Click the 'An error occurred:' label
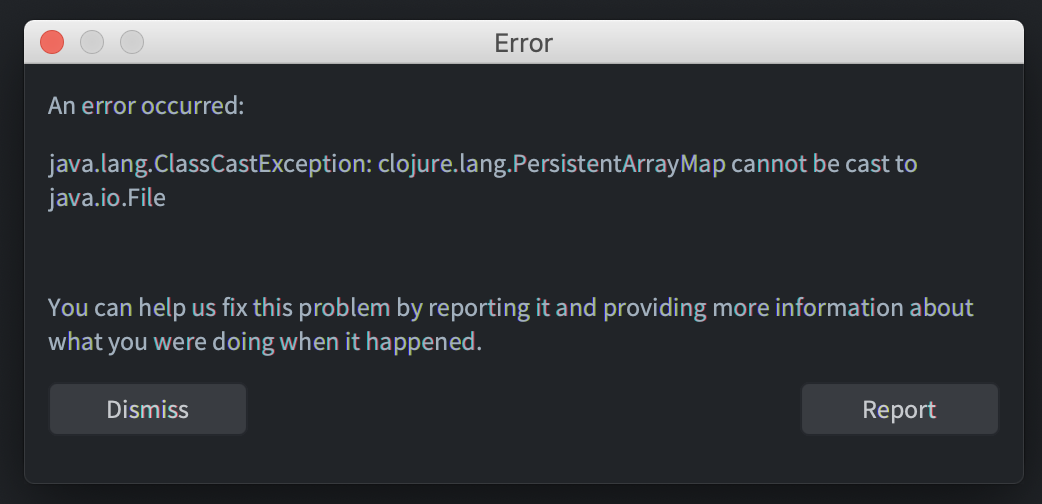The width and height of the screenshot is (1042, 504). pyautogui.click(x=146, y=106)
